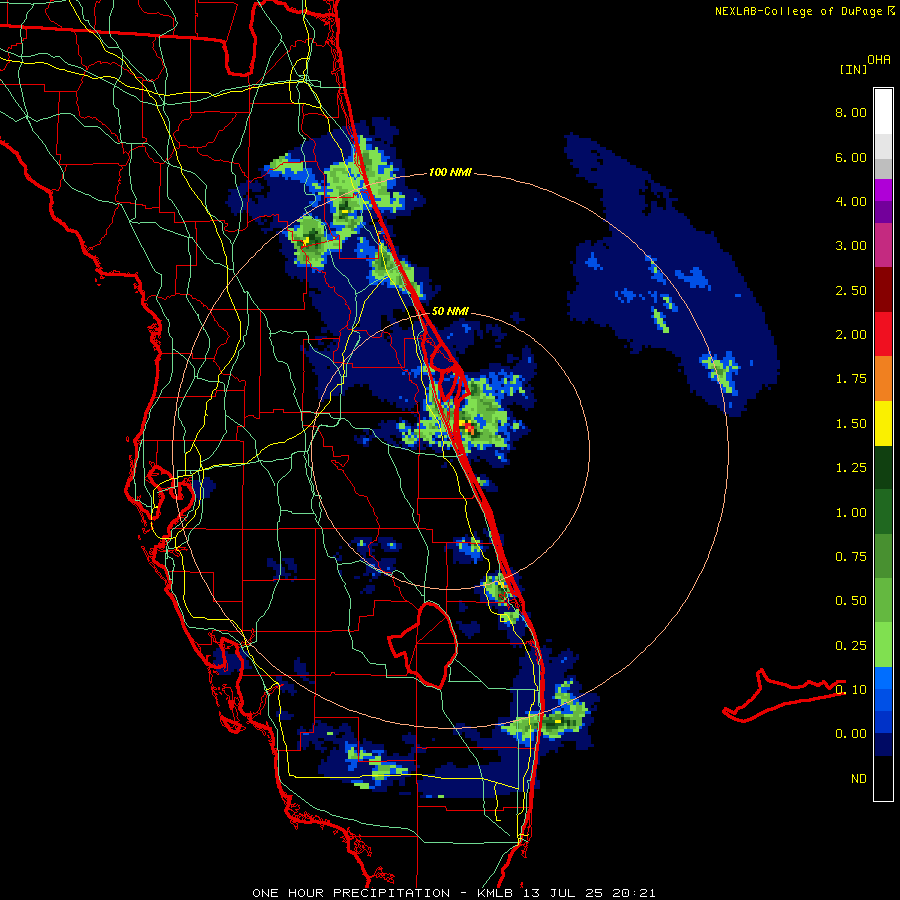Click the [IN] units label
Image resolution: width=900 pixels, height=900 pixels.
pyautogui.click(x=853, y=69)
